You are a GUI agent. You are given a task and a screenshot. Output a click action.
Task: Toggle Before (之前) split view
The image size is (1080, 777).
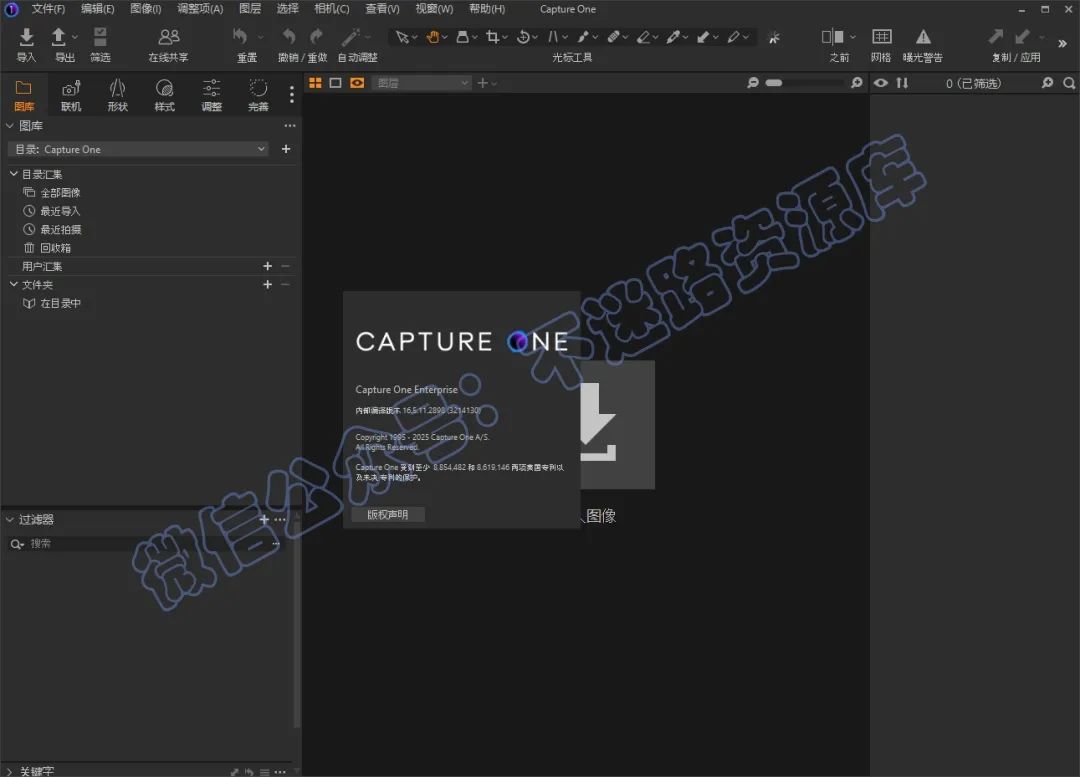[x=833, y=37]
